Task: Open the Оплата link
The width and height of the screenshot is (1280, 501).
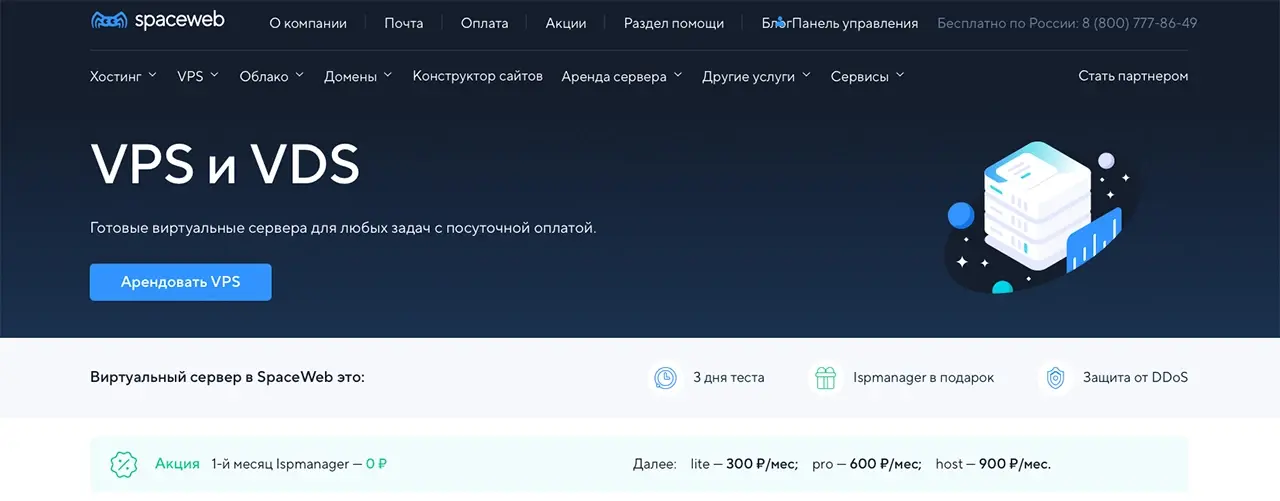Action: tap(485, 23)
